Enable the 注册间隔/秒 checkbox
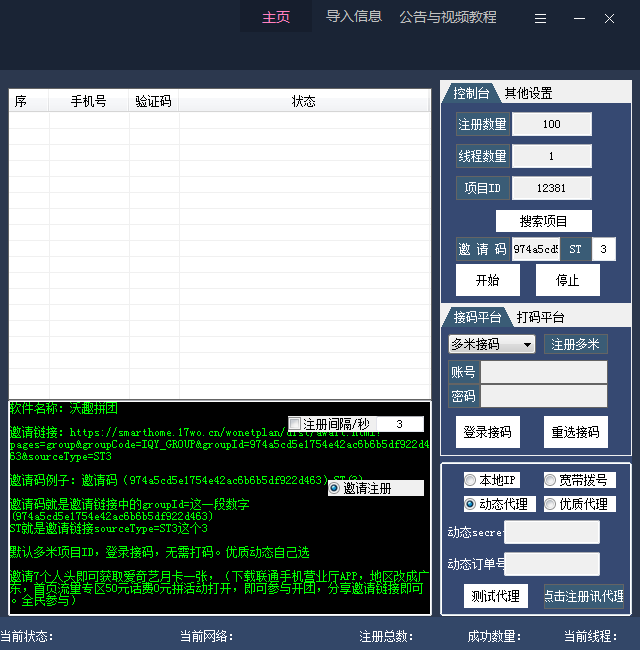This screenshot has width=640, height=650. tap(295, 424)
